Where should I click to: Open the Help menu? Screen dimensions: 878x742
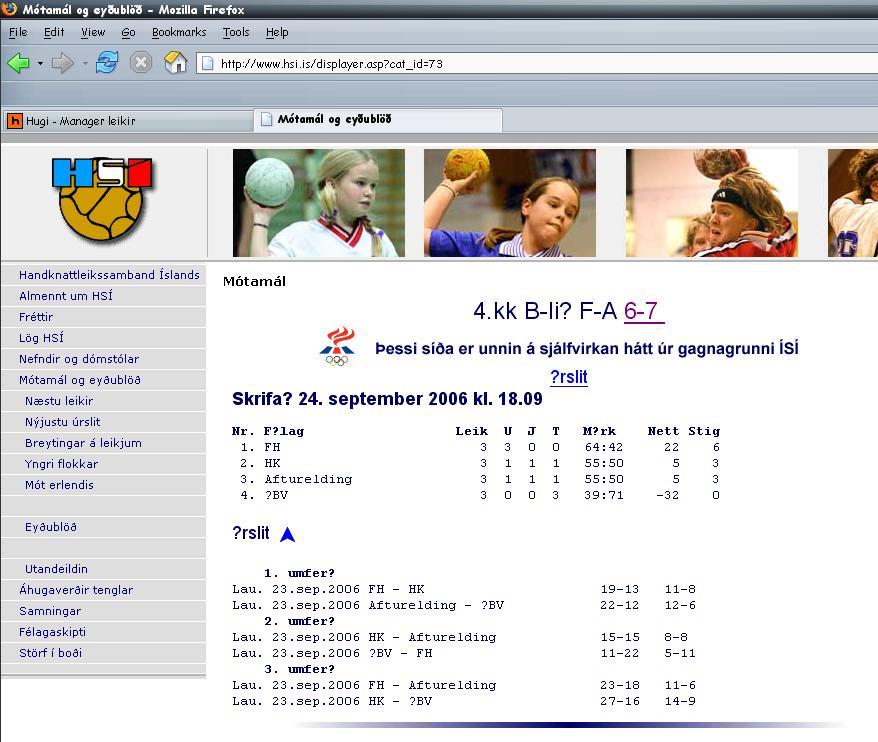point(277,32)
